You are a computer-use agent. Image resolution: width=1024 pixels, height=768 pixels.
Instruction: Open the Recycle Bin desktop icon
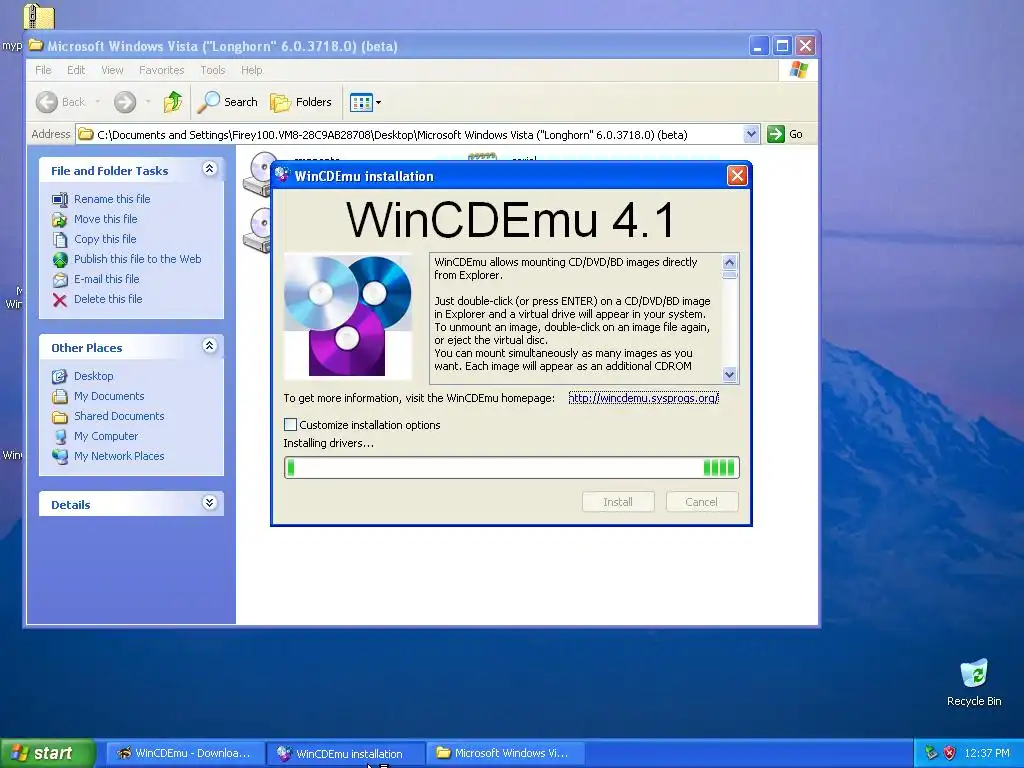click(x=974, y=682)
